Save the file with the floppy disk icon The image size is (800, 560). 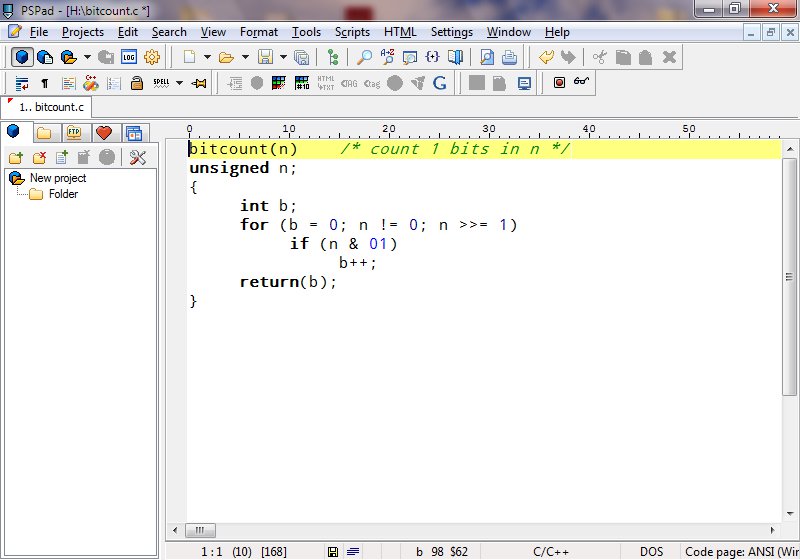(265, 57)
